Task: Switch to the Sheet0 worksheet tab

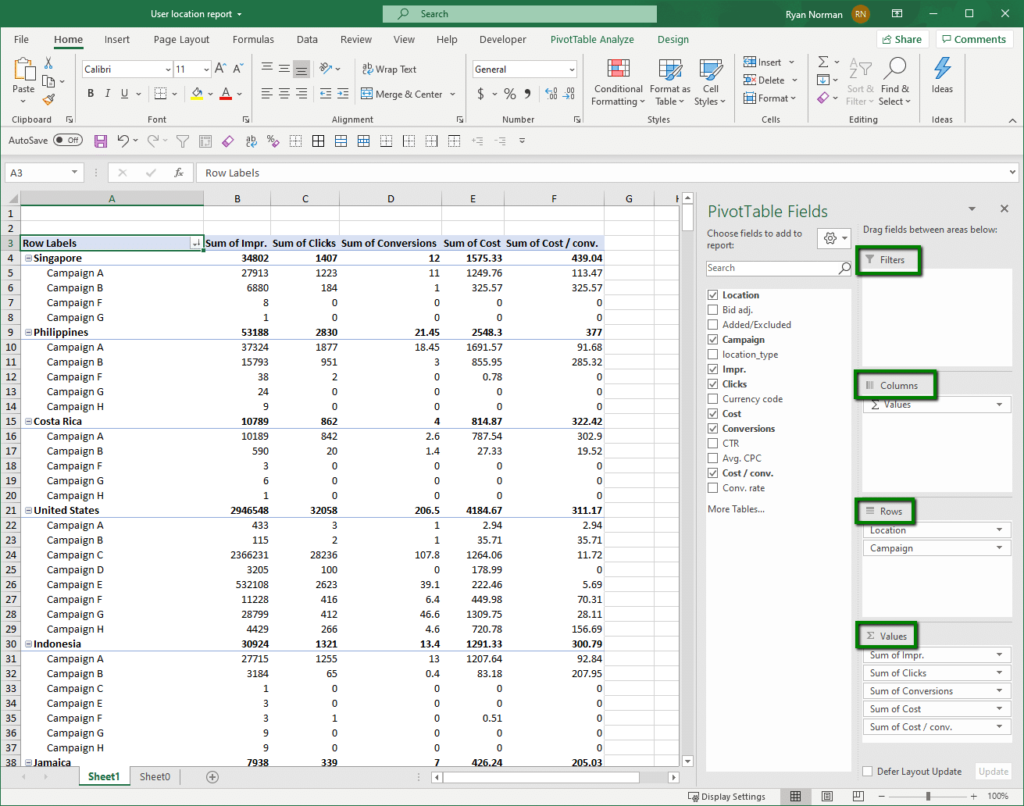Action: tap(155, 775)
